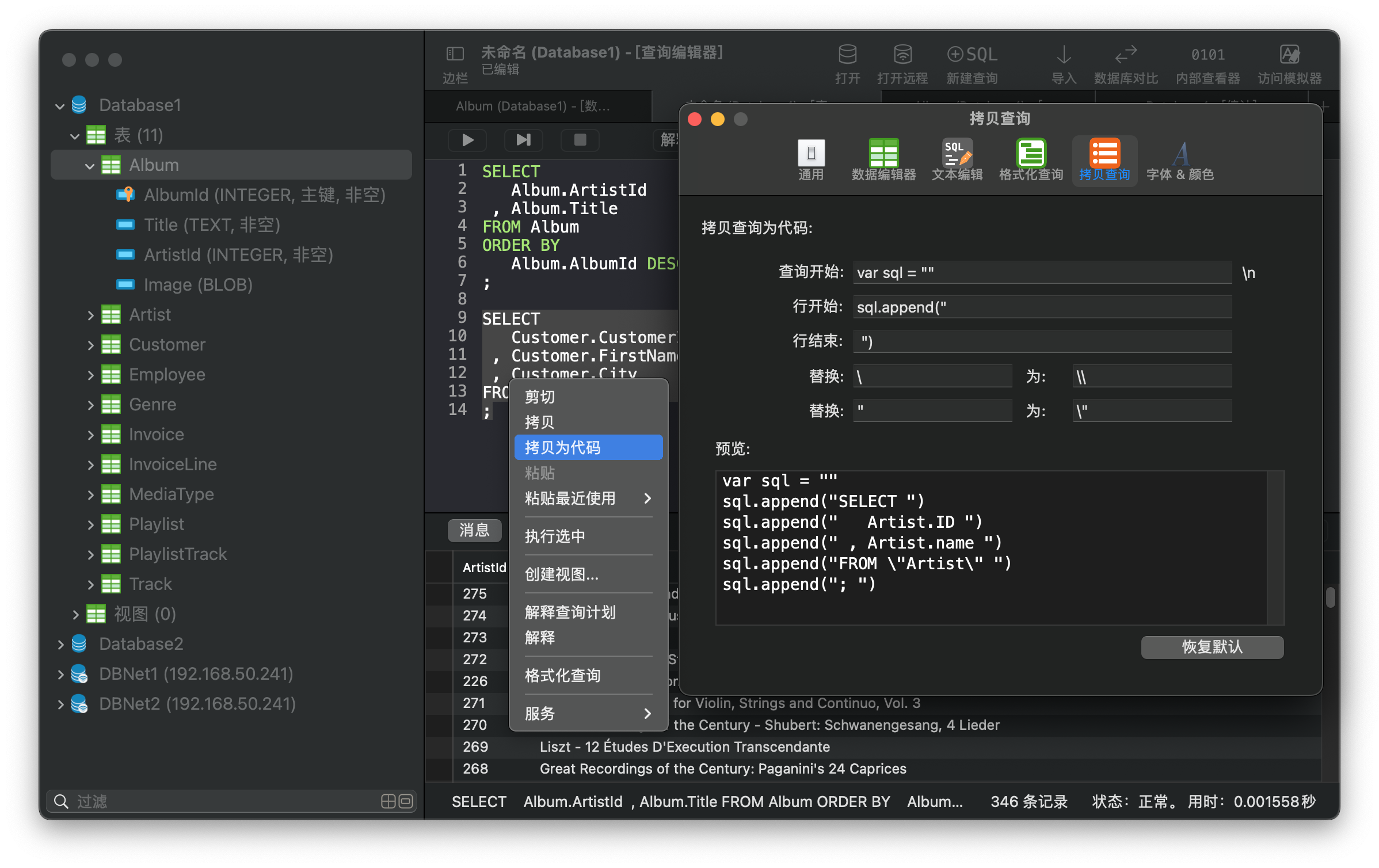Select the 格式化查询 preferences icon

click(1031, 153)
